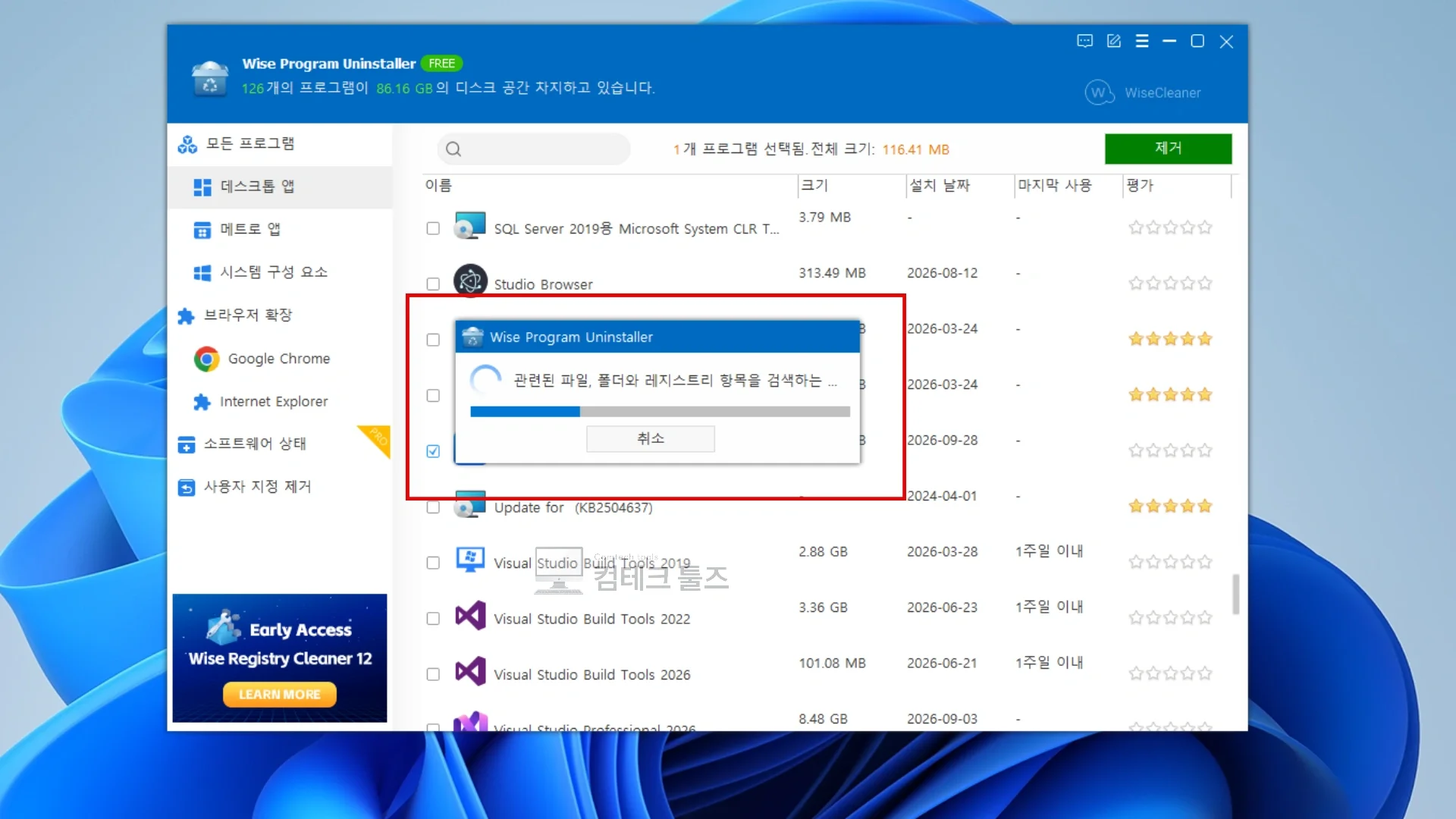Click the Google Chrome icon in sidebar
The width and height of the screenshot is (1456, 819).
[206, 359]
